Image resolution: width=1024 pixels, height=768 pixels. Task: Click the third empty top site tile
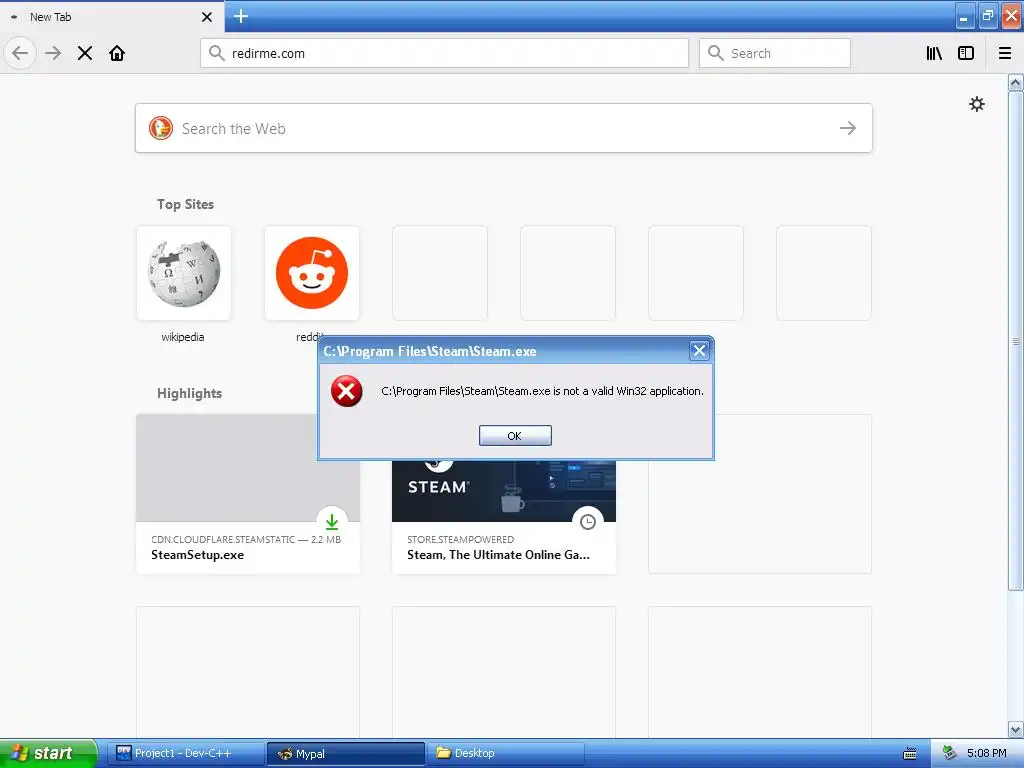click(x=696, y=273)
